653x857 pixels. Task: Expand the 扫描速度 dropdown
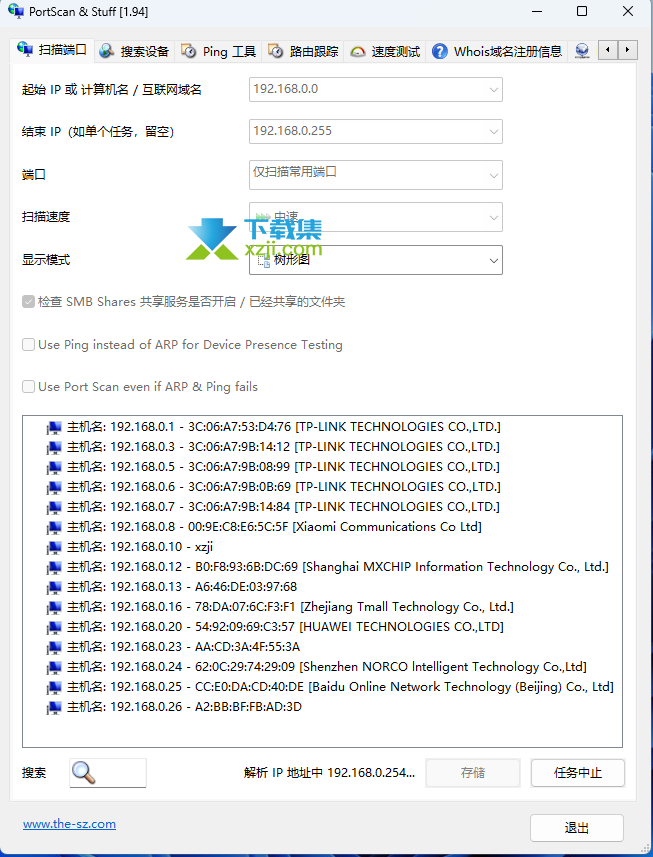point(375,217)
